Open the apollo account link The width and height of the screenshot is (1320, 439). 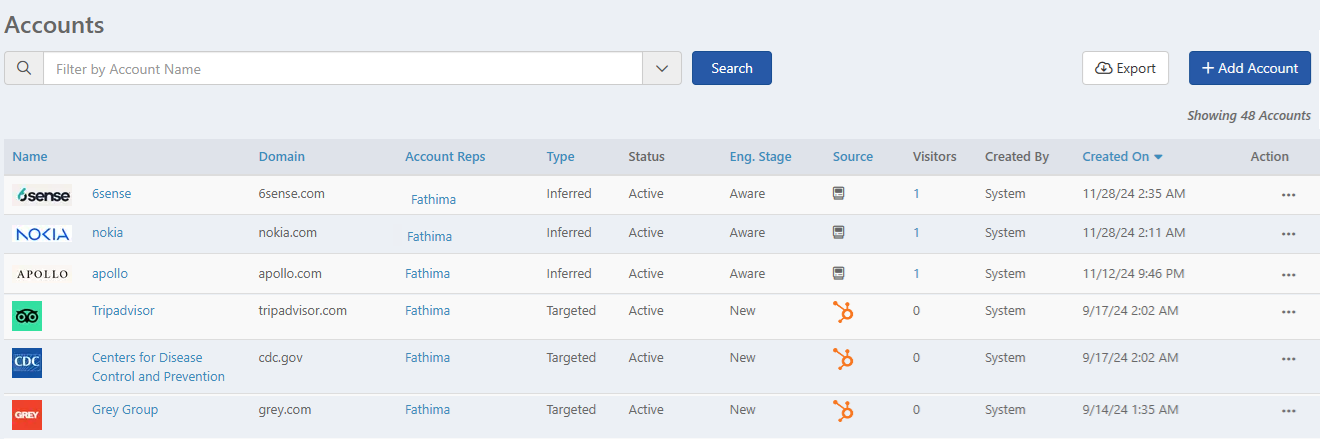pos(110,273)
